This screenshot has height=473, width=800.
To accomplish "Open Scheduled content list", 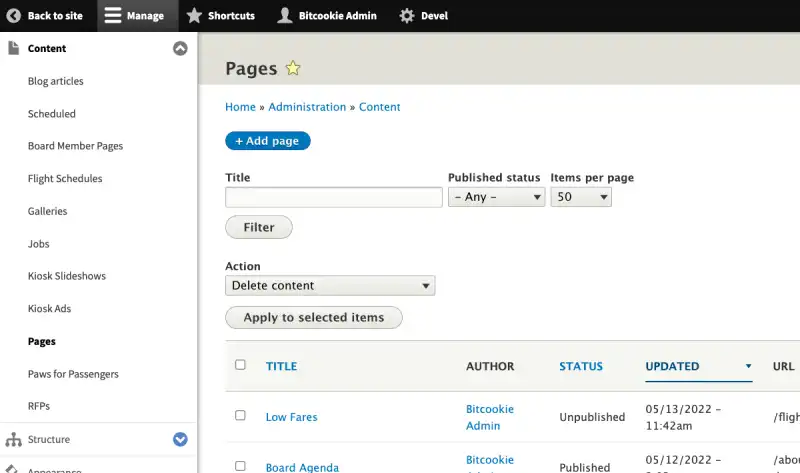I will (x=52, y=114).
